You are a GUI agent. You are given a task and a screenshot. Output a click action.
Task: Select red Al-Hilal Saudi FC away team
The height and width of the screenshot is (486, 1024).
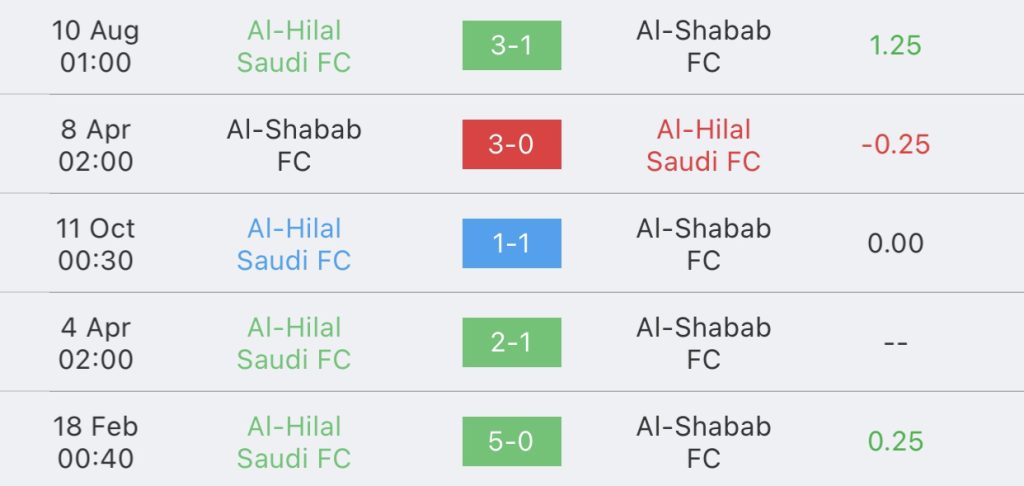(703, 145)
